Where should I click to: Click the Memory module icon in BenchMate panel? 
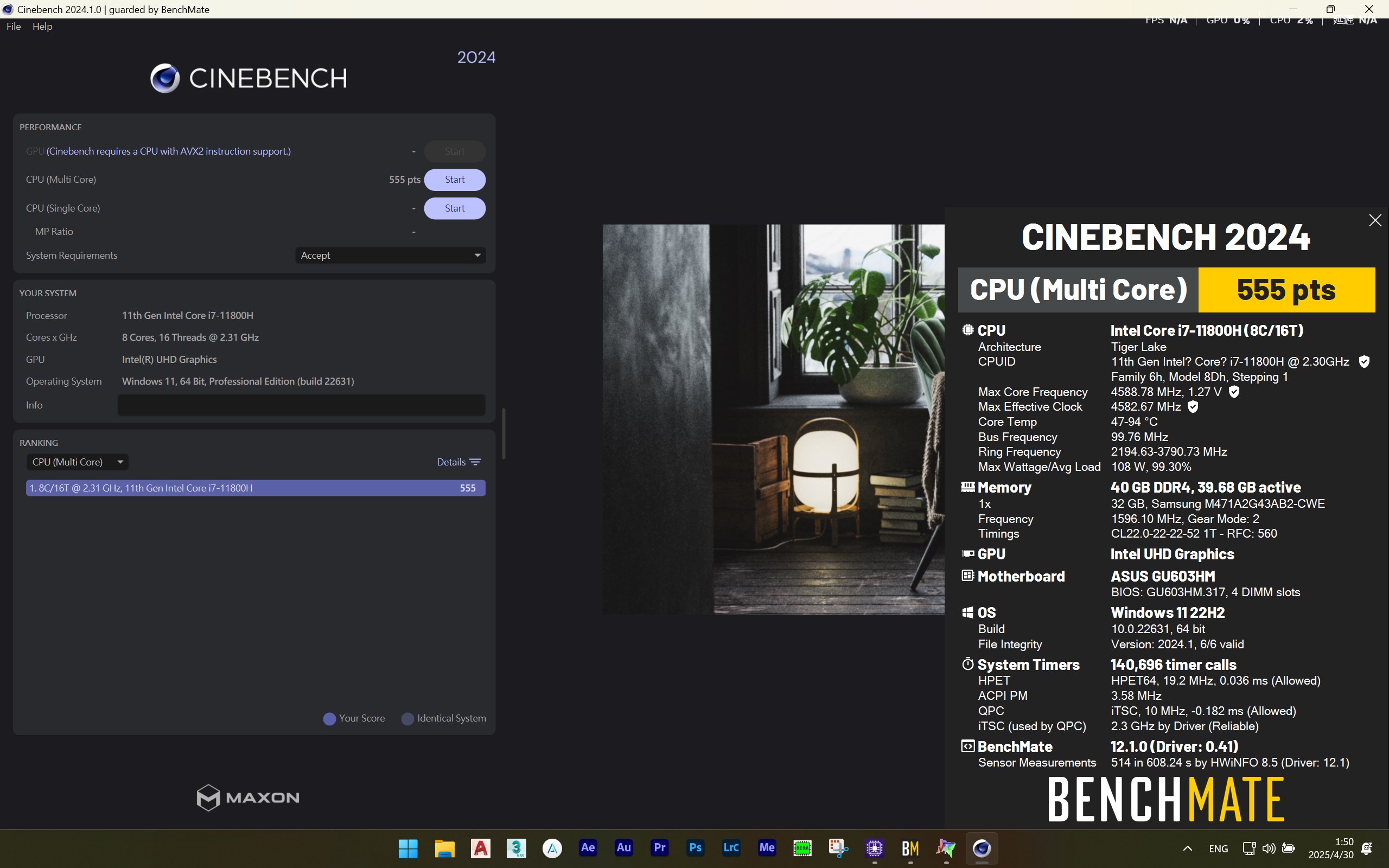pos(968,487)
